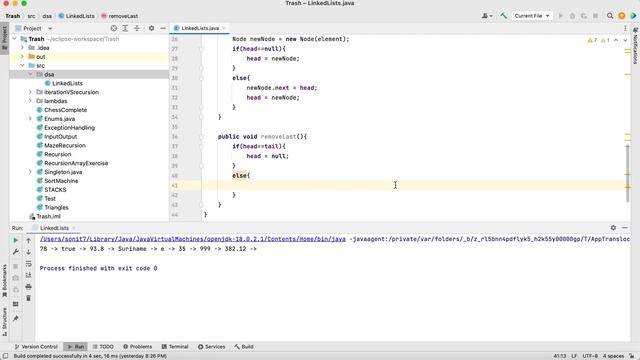Viewport: 640px width, 360px height.
Task: Rerun LinkedLists in Run panel
Action: pyautogui.click(x=16, y=240)
